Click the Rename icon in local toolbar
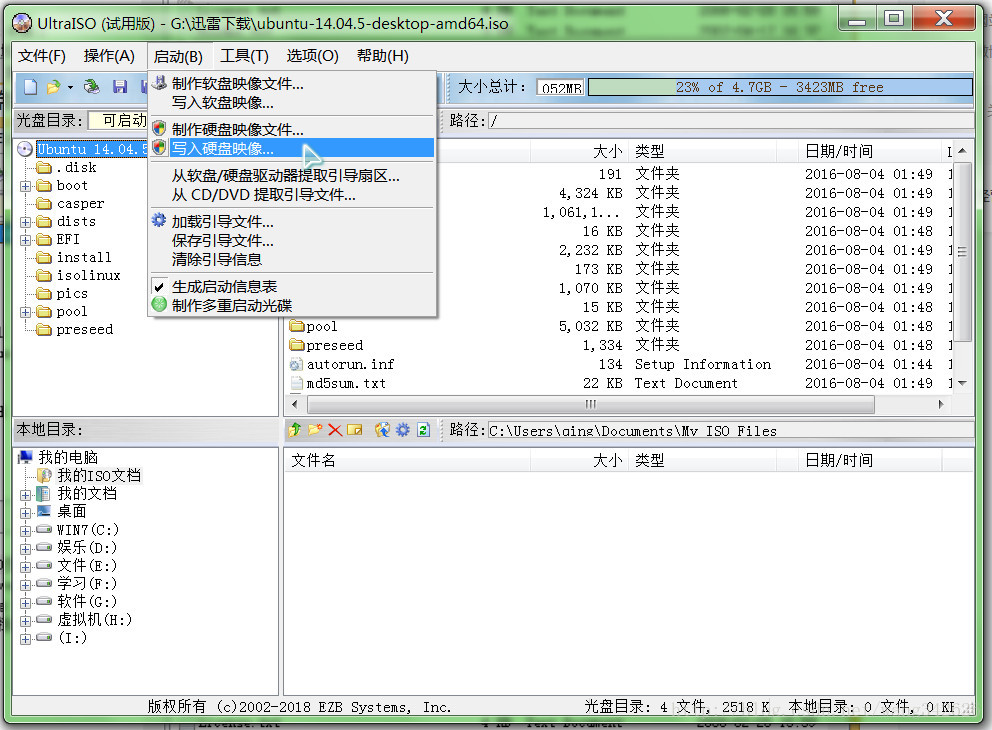The image size is (992, 730). (355, 430)
